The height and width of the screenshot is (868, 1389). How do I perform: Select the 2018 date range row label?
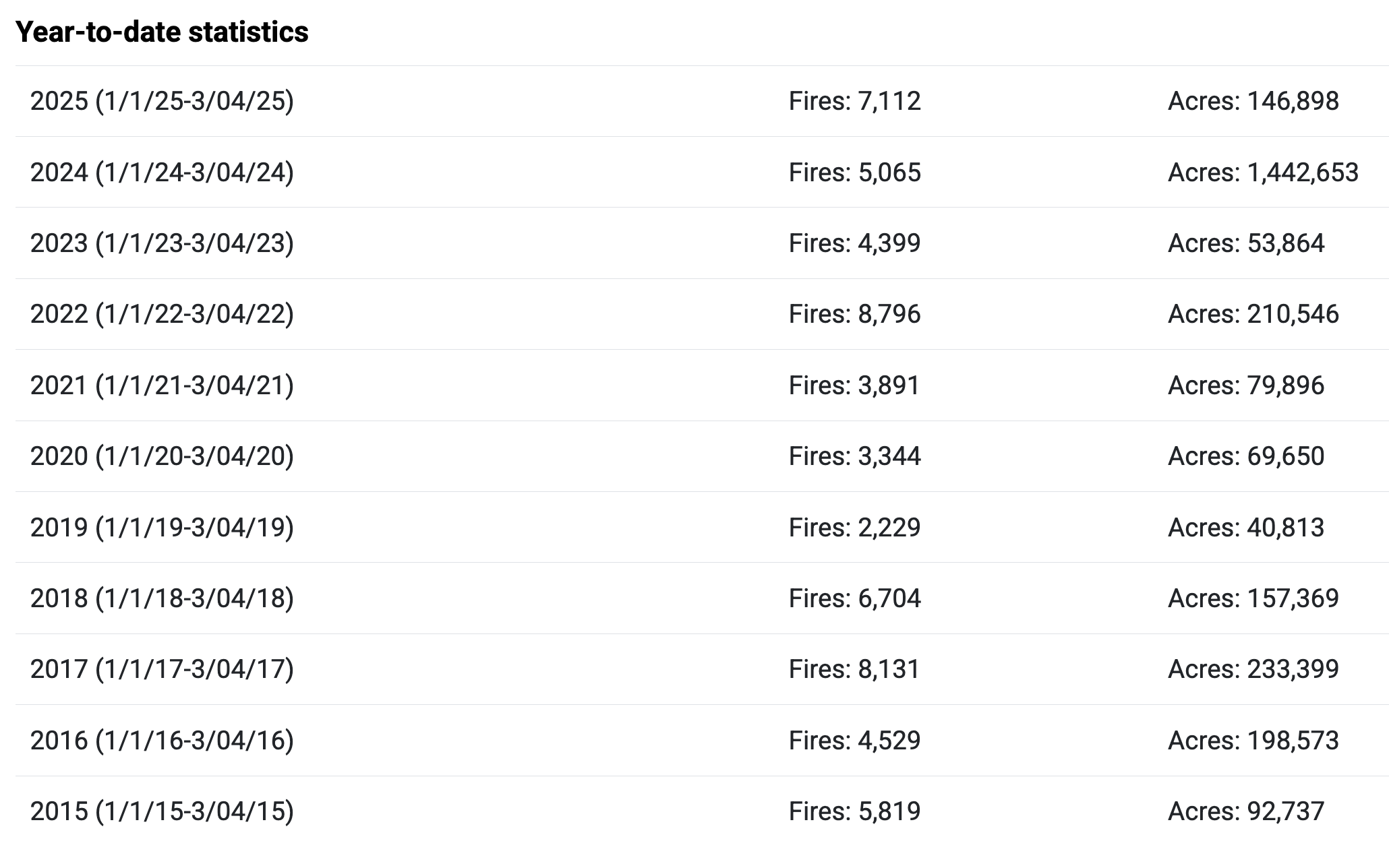pyautogui.click(x=162, y=598)
